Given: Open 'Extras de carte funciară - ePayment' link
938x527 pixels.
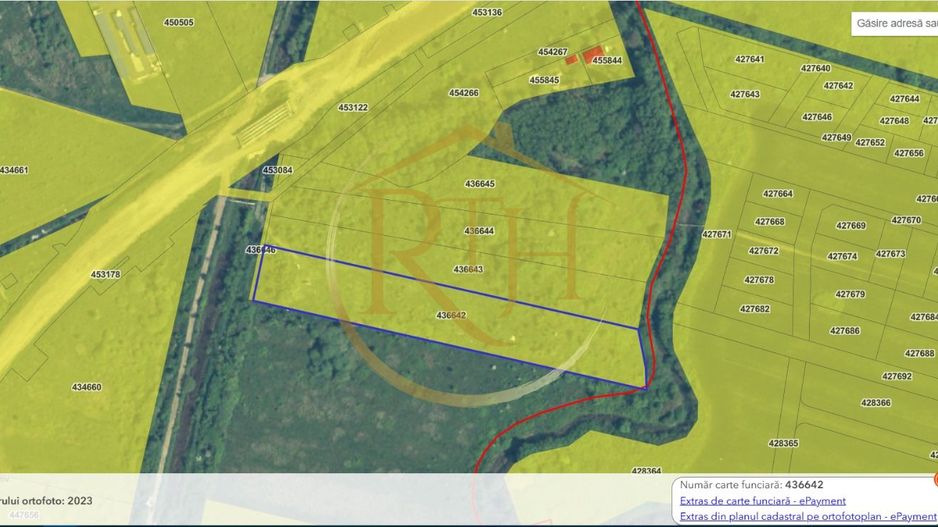Looking at the screenshot, I should point(762,501).
